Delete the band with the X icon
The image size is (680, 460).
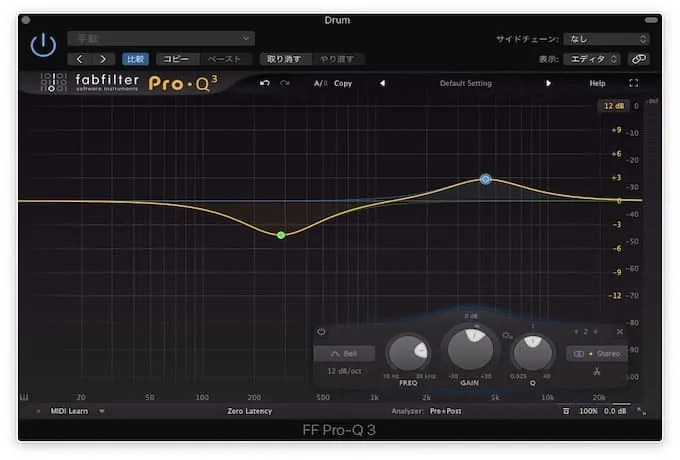coord(620,332)
